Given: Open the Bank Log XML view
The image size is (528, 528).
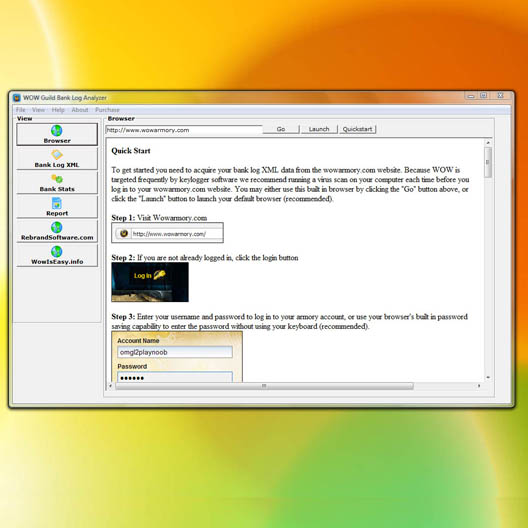Looking at the screenshot, I should pyautogui.click(x=57, y=159).
